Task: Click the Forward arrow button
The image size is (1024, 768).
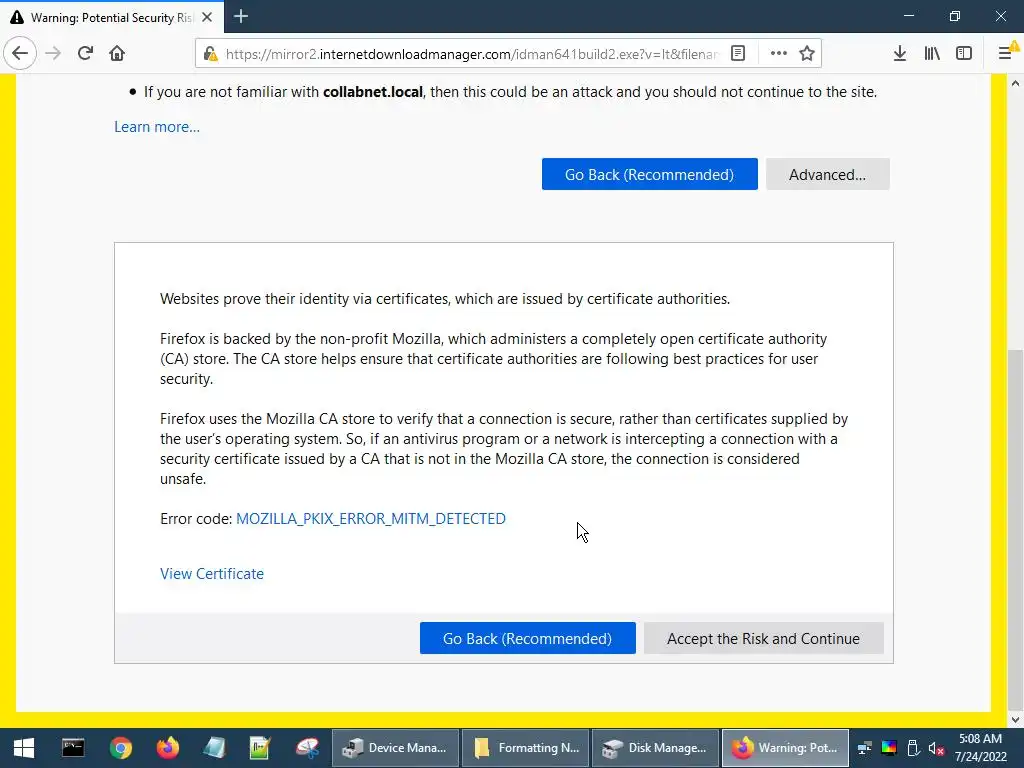Action: 54,54
